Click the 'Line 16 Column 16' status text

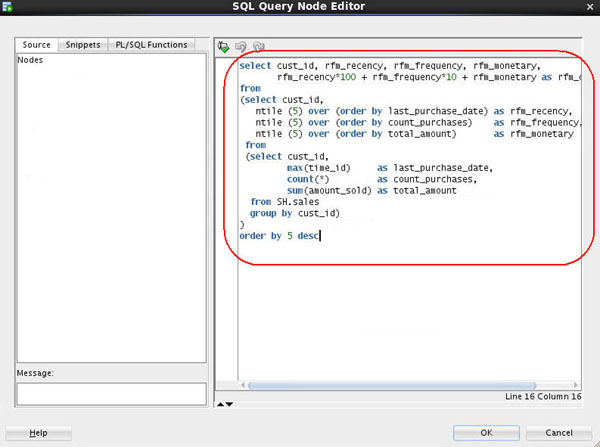click(x=543, y=396)
